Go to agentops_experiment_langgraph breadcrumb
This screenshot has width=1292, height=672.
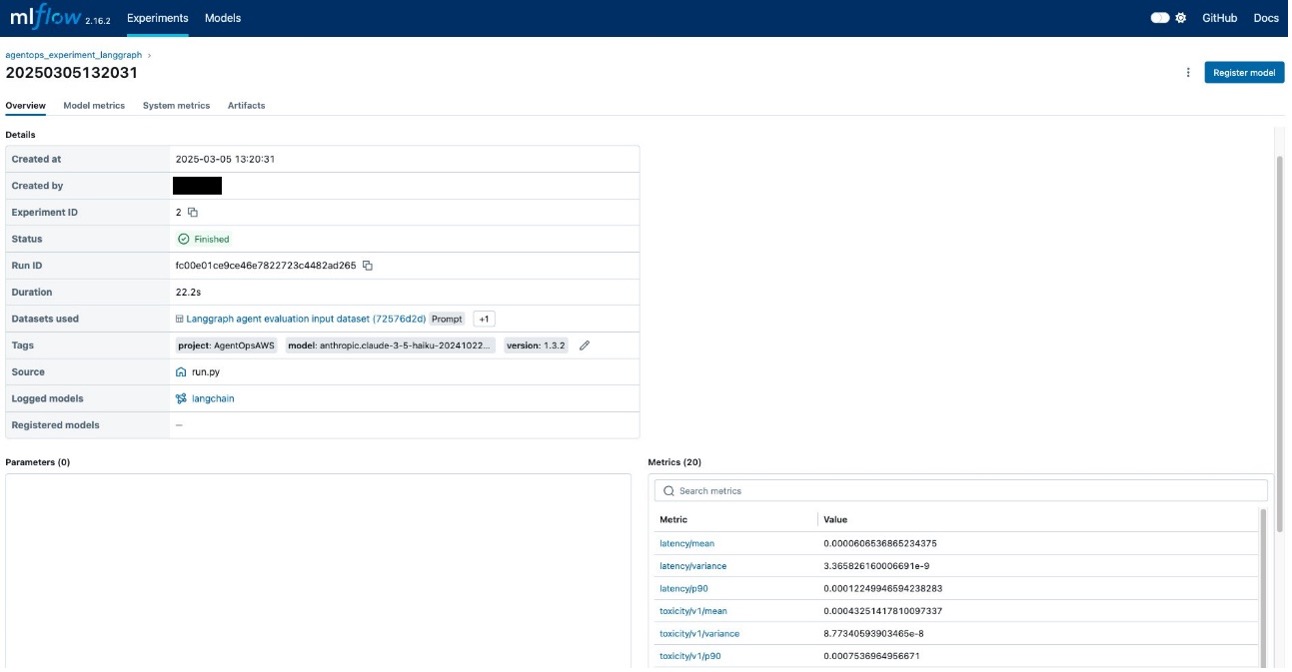pyautogui.click(x=73, y=55)
